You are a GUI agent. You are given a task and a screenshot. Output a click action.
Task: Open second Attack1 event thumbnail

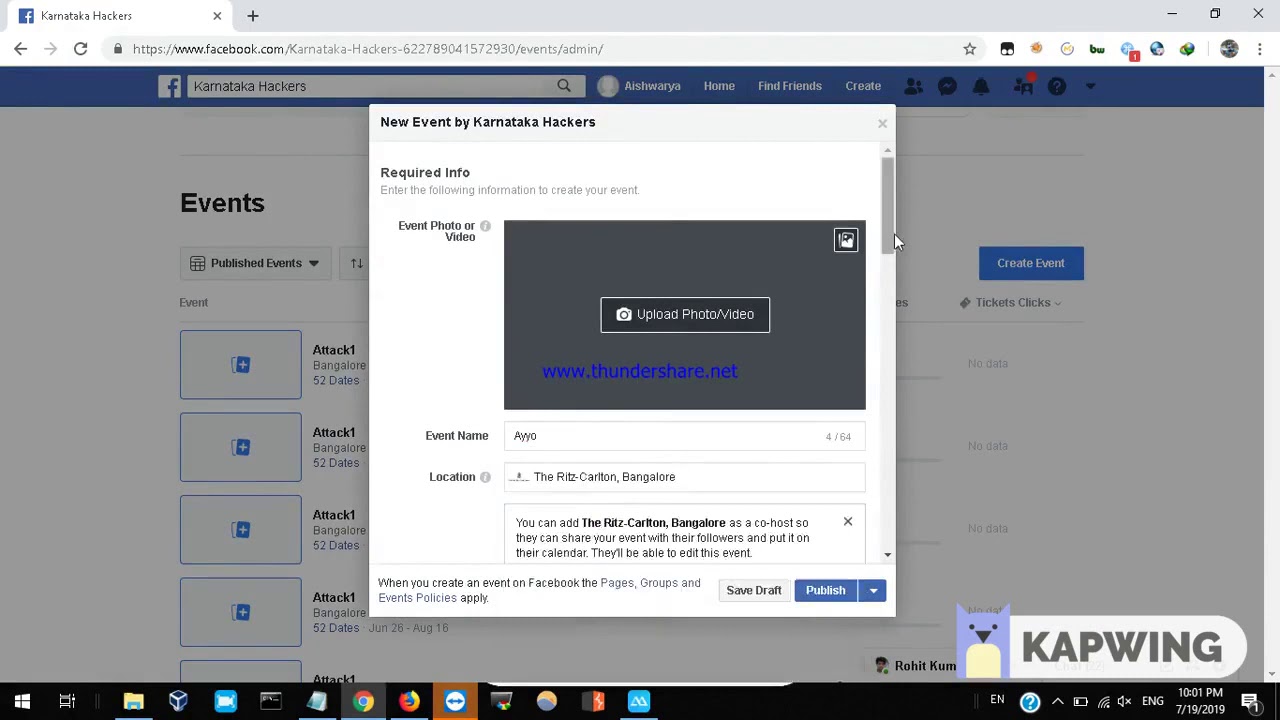click(240, 447)
